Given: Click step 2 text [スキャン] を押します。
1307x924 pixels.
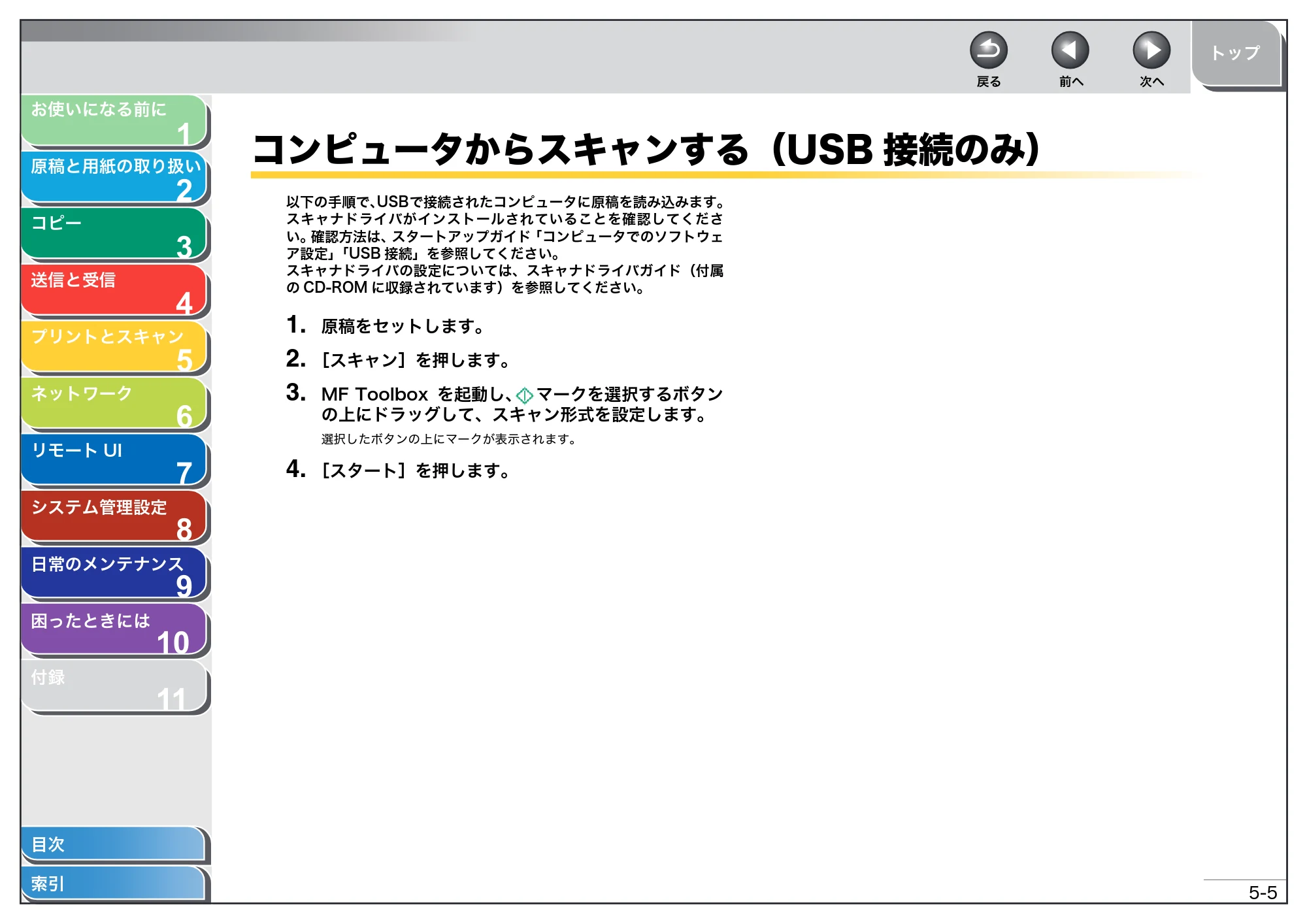Looking at the screenshot, I should point(416,360).
